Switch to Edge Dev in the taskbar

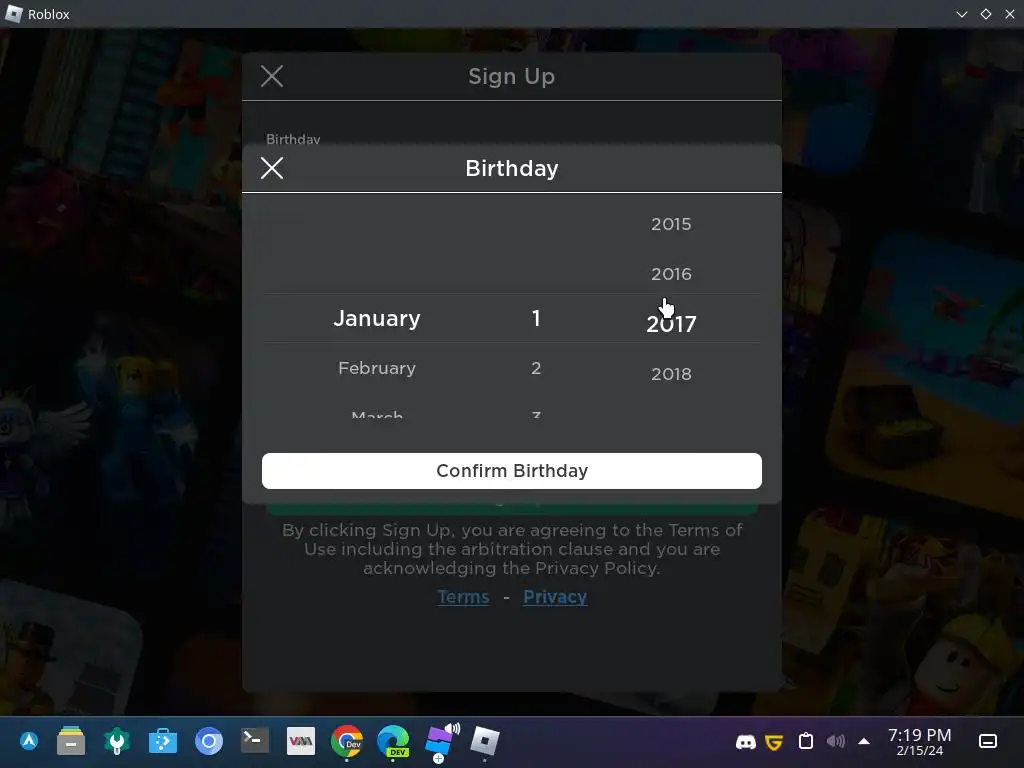click(393, 741)
